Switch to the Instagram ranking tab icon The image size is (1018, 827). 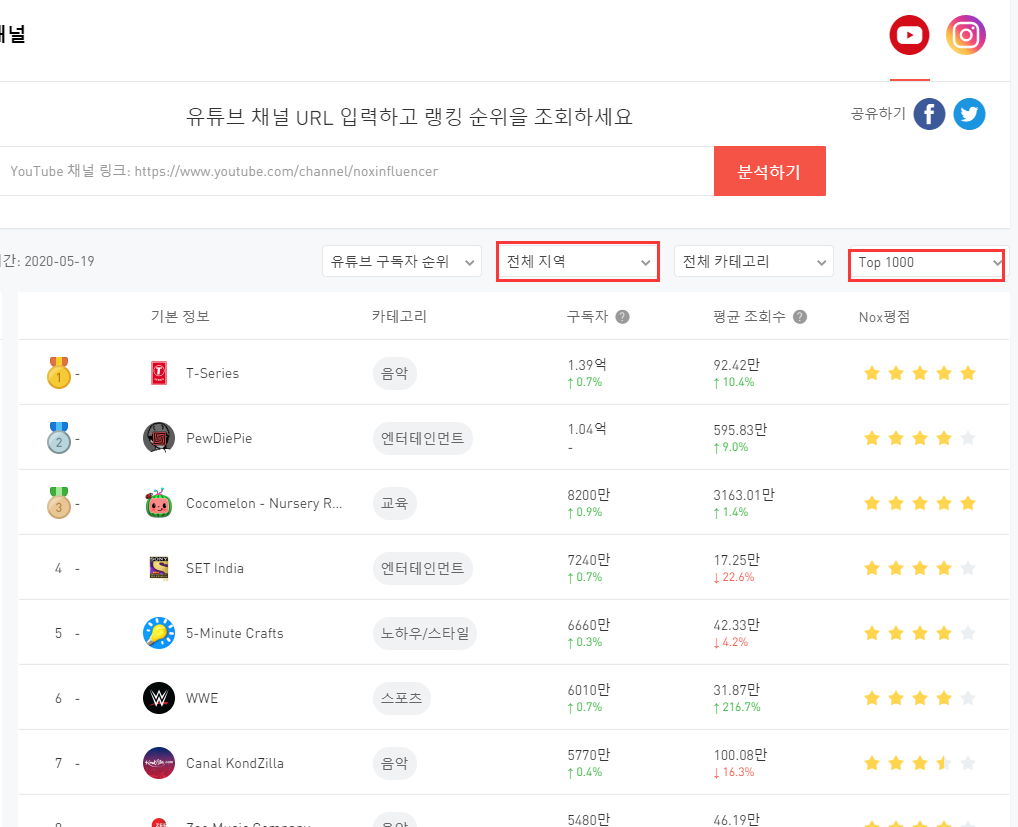click(965, 35)
